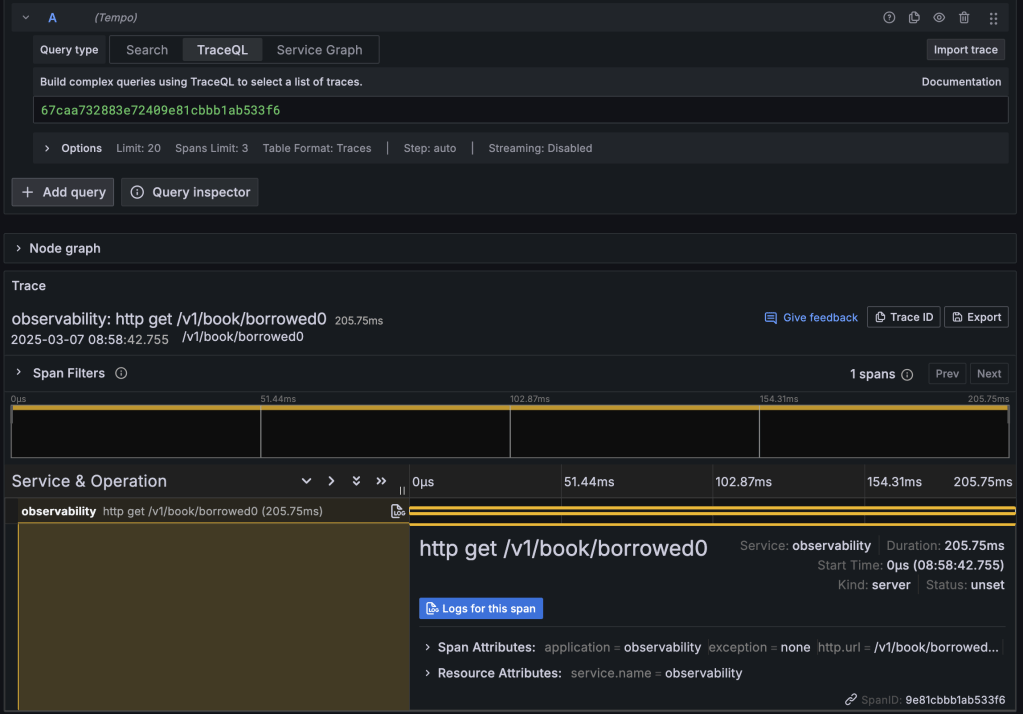Click the info icon beside Span Filters

click(121, 373)
